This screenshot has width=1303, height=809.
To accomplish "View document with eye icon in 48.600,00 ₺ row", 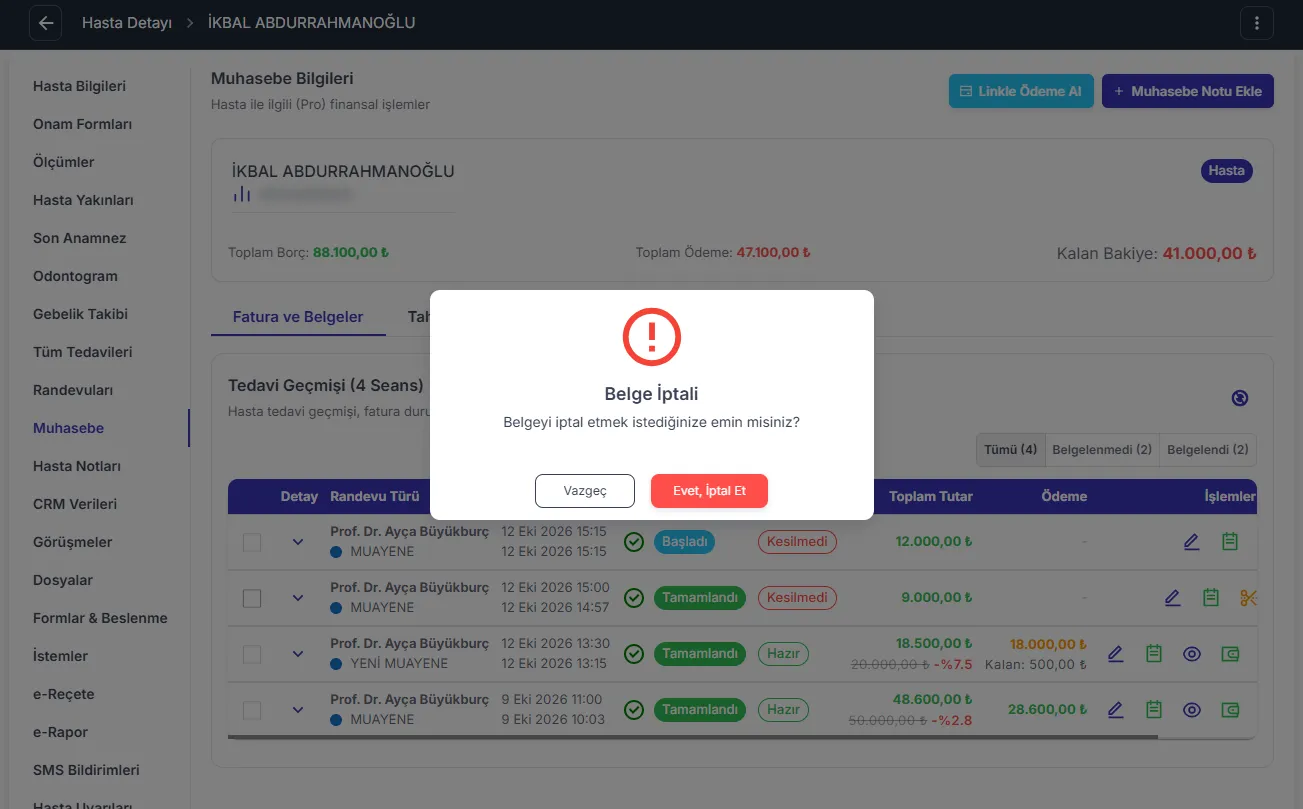I will point(1192,710).
